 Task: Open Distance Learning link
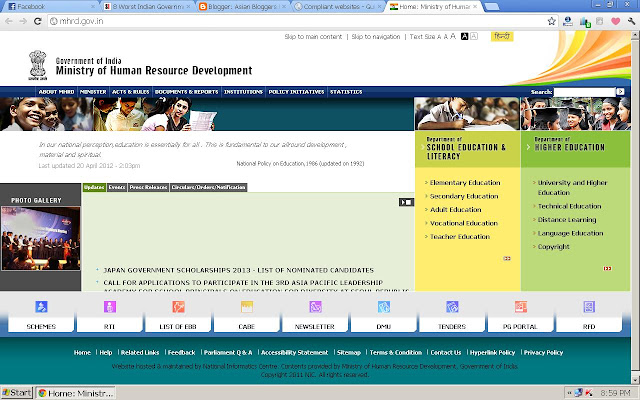[567, 220]
